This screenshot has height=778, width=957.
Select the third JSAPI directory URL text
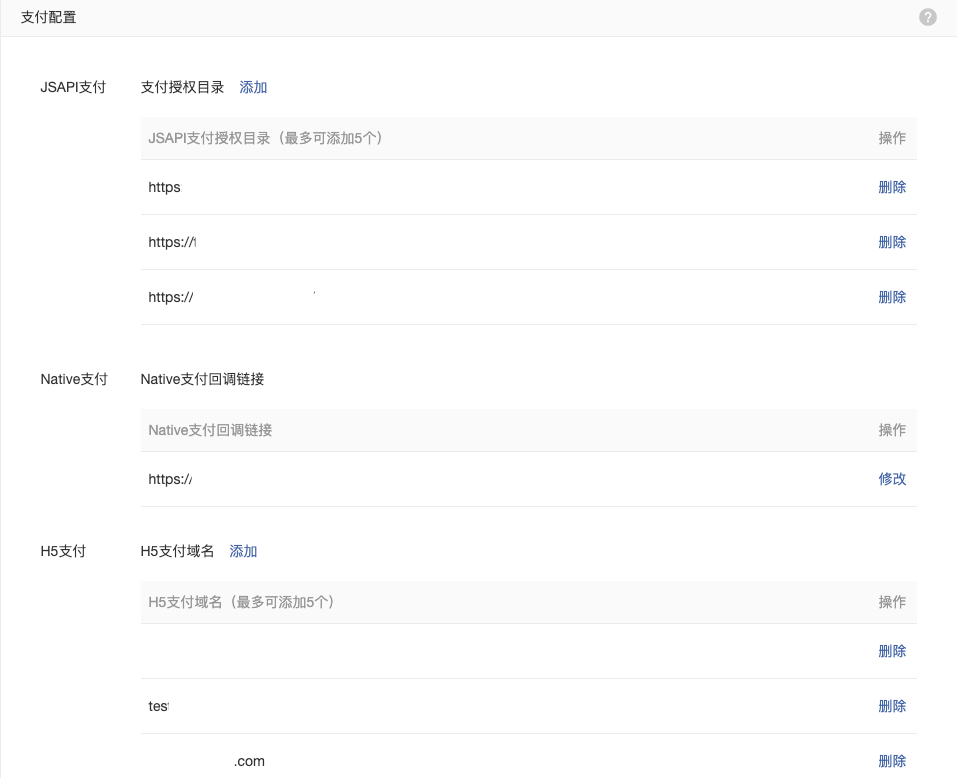[x=171, y=297]
